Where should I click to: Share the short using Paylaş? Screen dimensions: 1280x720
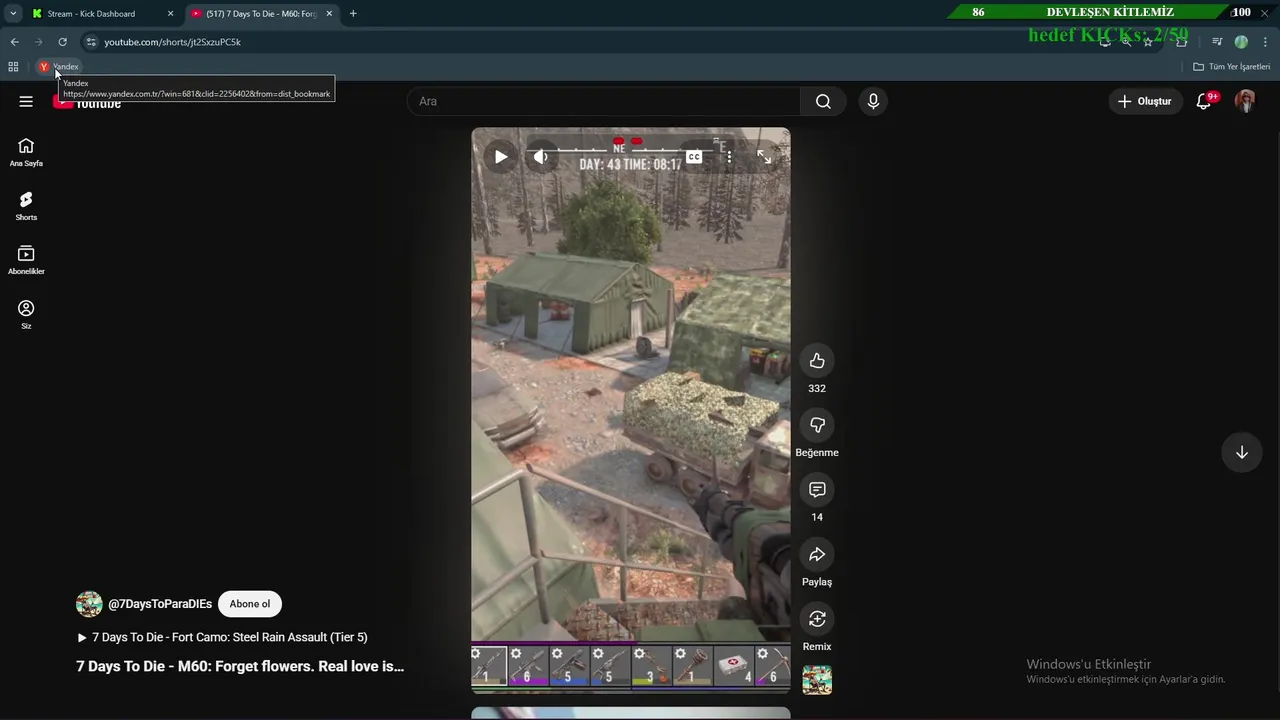pyautogui.click(x=817, y=554)
